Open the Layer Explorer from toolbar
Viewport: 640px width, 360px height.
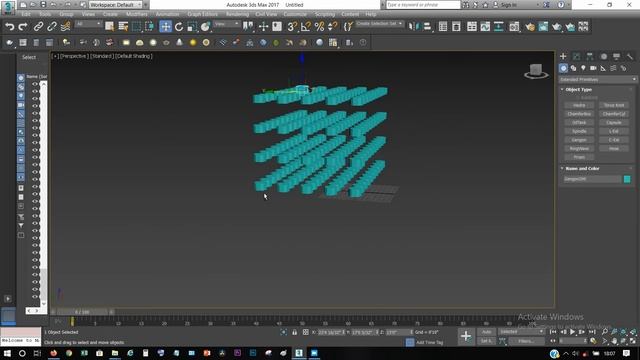tap(456, 27)
